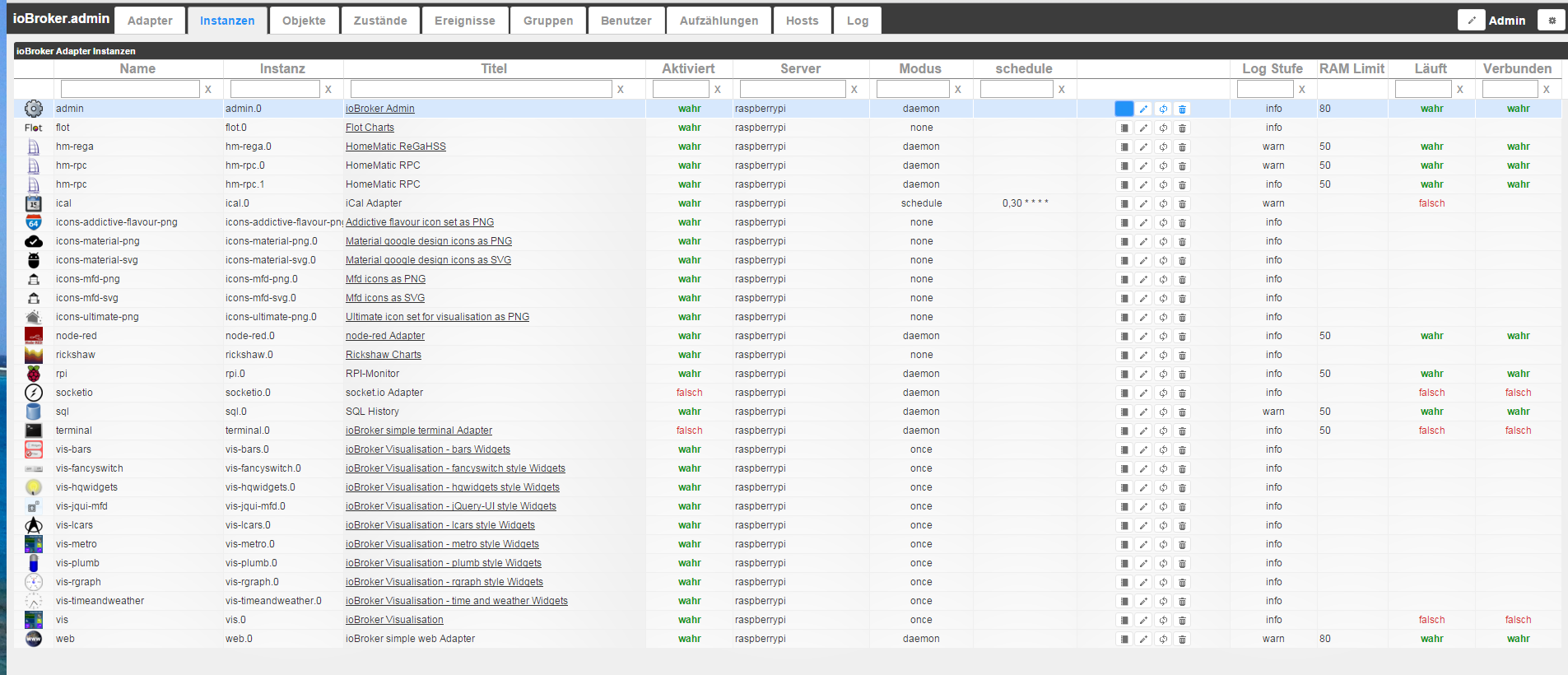Open the node-red Adapter link
Screen dimensions: 1568x675
(x=385, y=336)
